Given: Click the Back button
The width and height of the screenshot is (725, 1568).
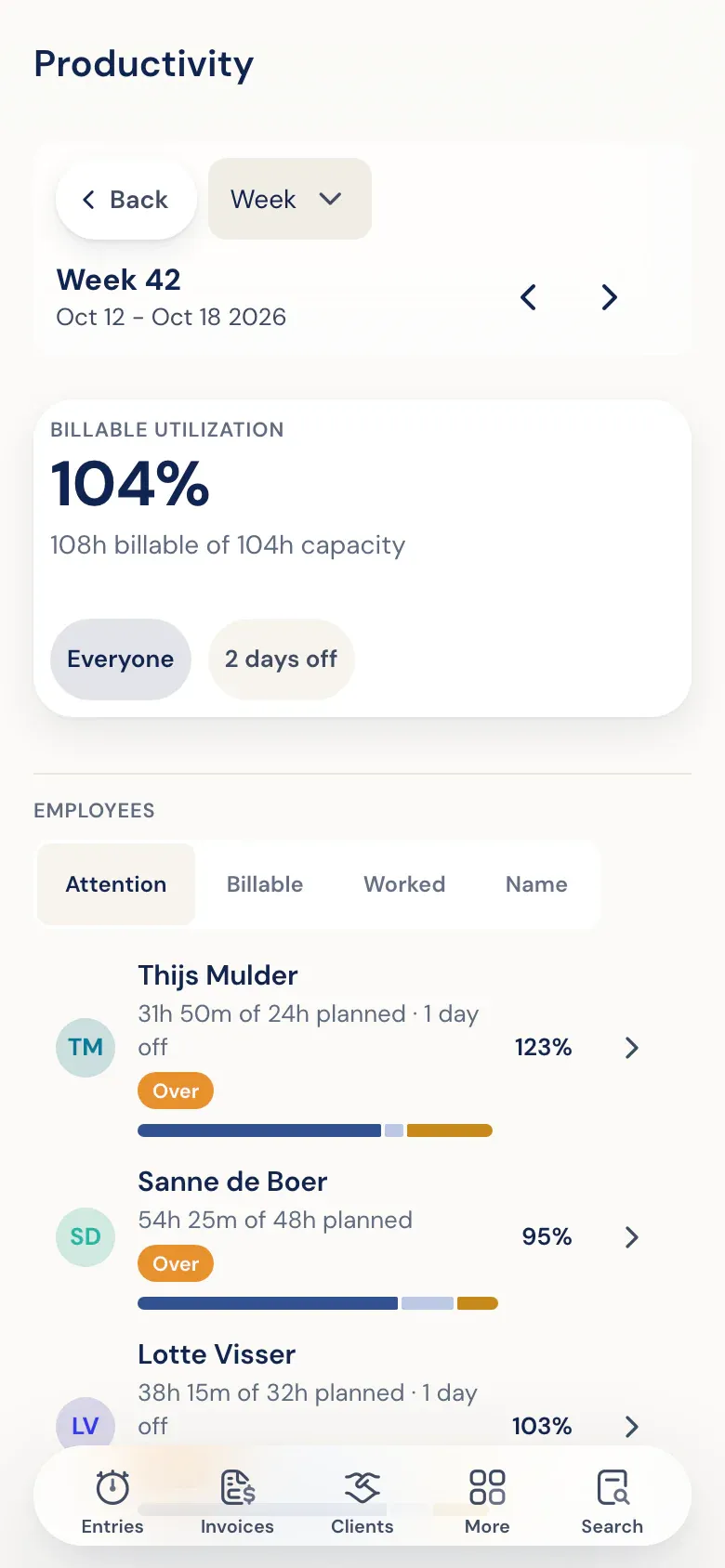Looking at the screenshot, I should [x=126, y=199].
